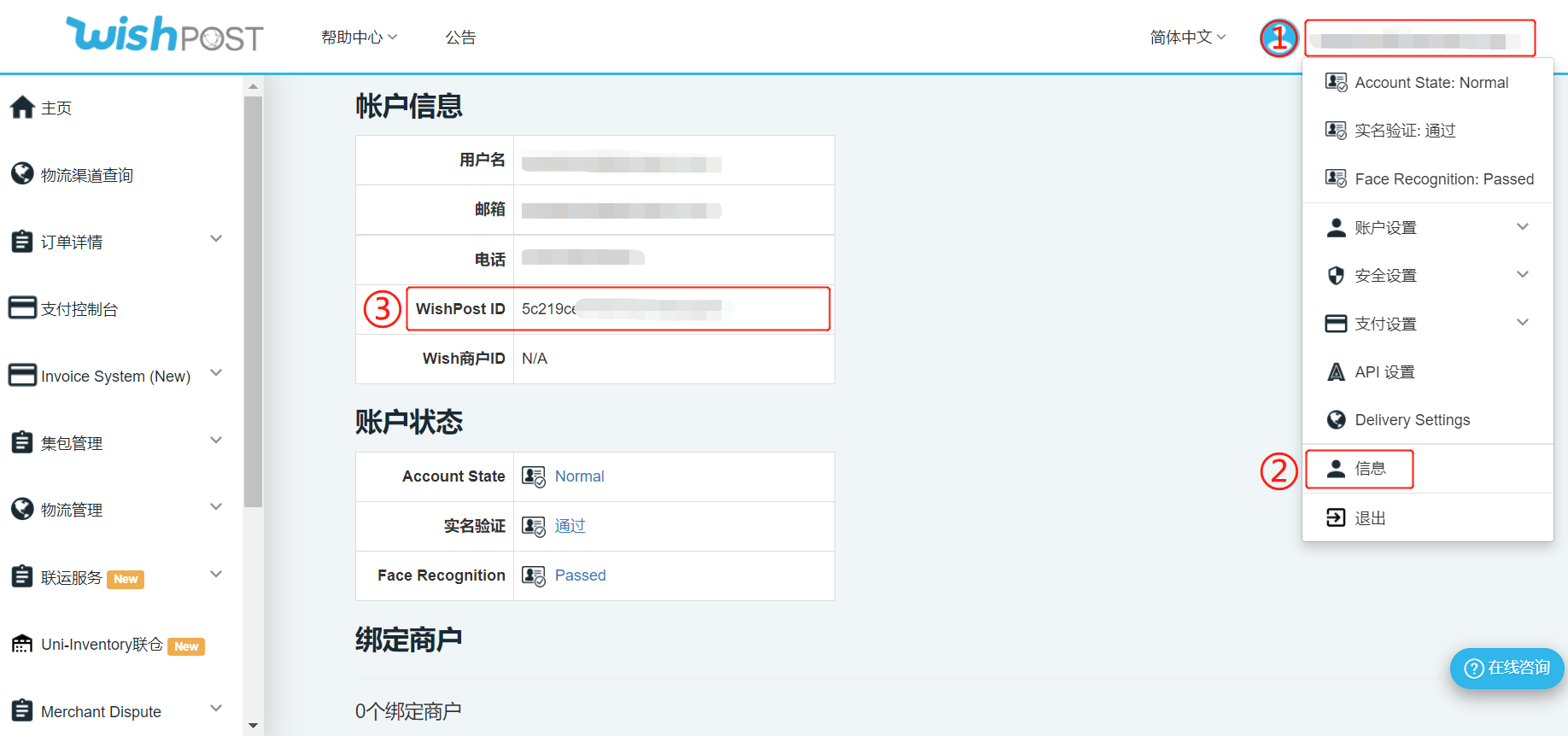Click the ID card icon beside Account State: Normal
Image resolution: width=1568 pixels, height=736 pixels.
[x=1336, y=82]
